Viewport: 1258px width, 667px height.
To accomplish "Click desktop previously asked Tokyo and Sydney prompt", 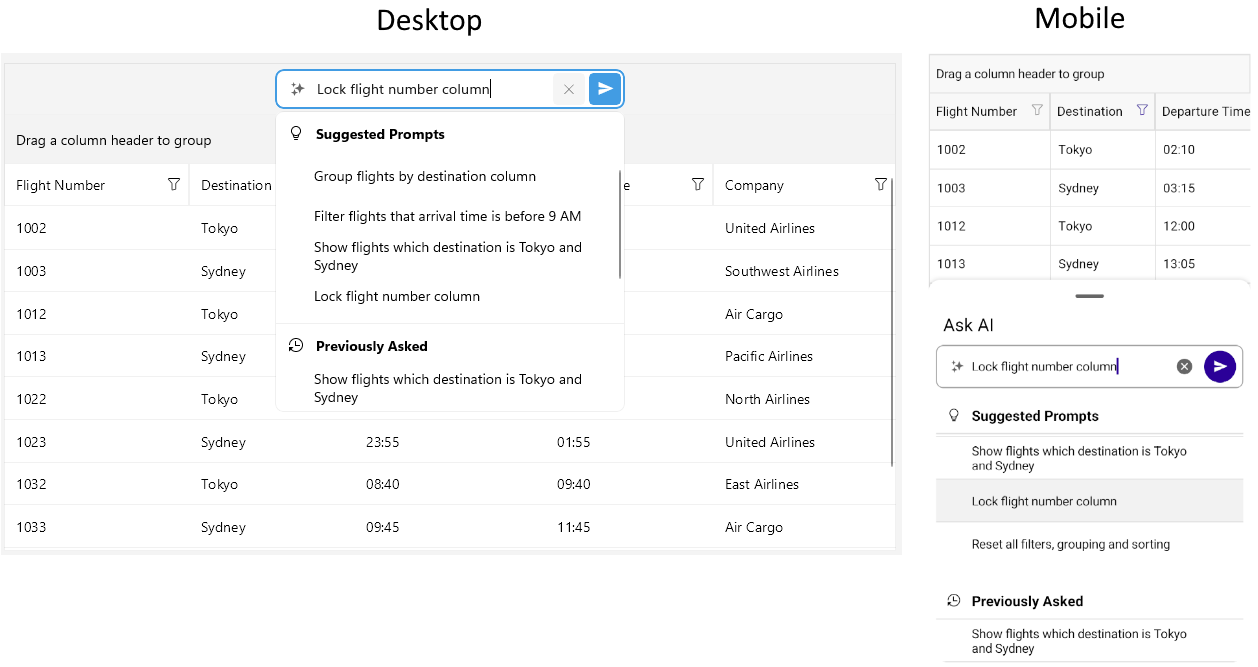I will click(447, 388).
